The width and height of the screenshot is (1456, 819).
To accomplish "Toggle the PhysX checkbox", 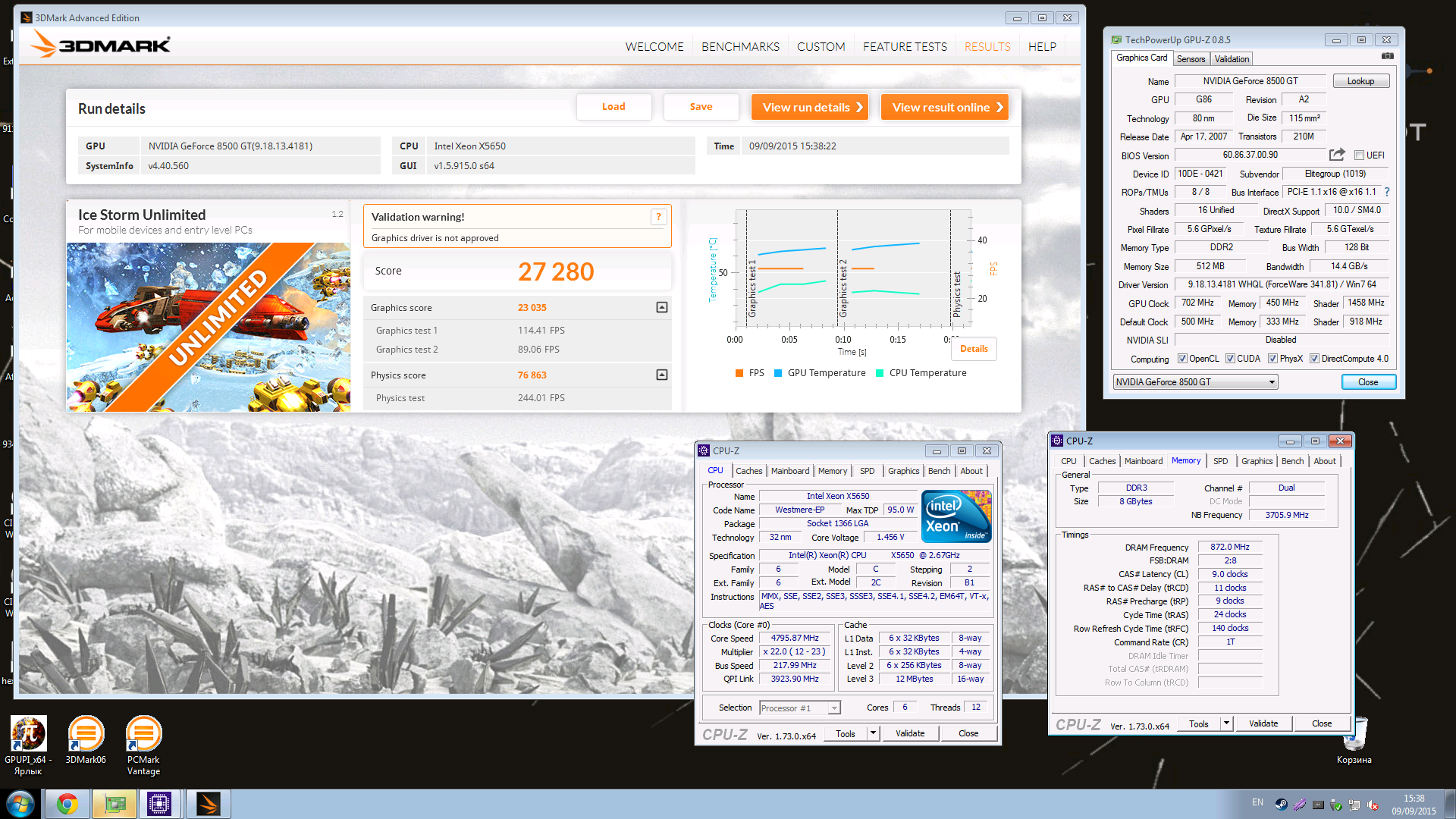I will (1272, 359).
